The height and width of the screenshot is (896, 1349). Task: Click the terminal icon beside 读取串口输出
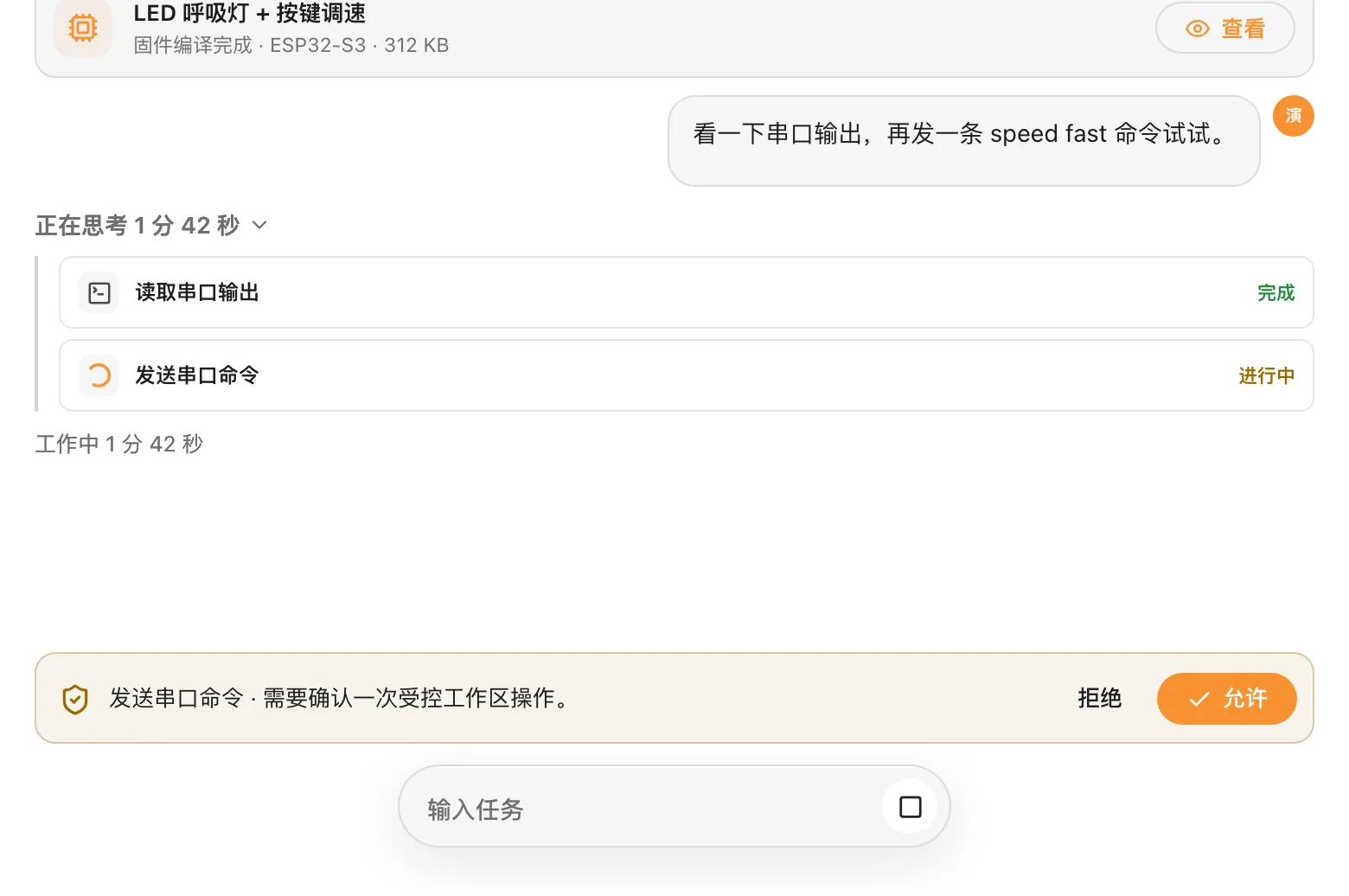click(99, 292)
